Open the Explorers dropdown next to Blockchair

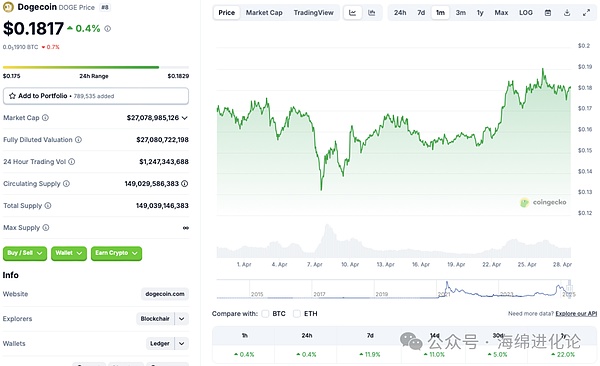pyautogui.click(x=182, y=319)
